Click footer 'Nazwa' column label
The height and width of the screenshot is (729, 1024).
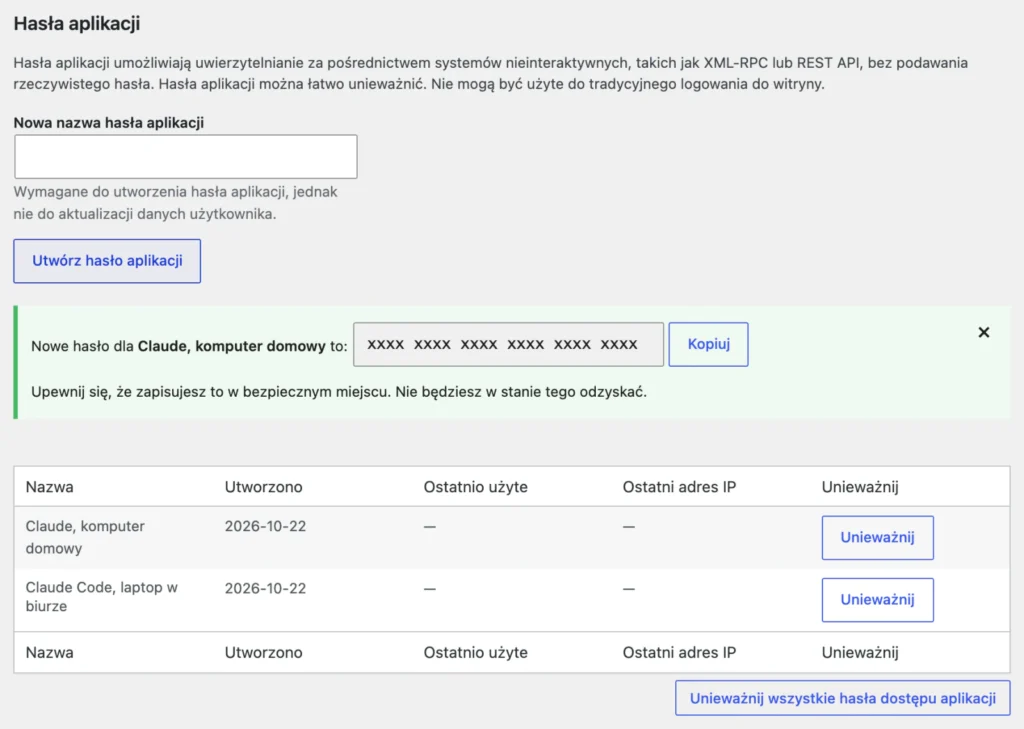coord(50,652)
